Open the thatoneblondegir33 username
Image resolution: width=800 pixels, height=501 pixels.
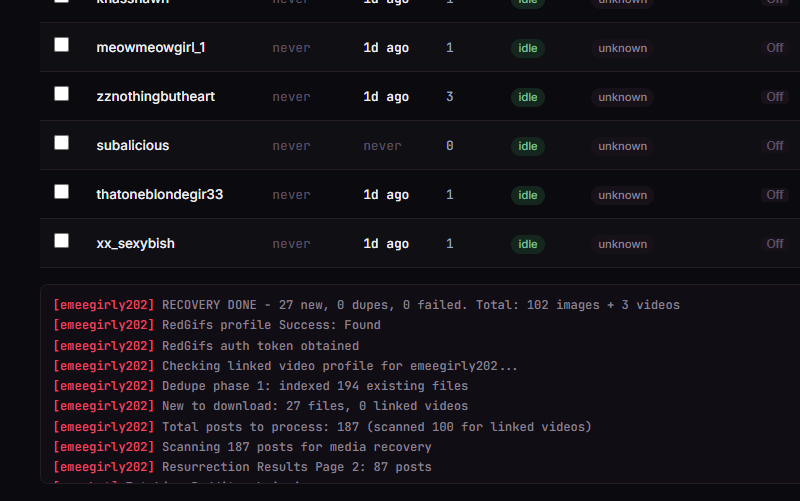pos(160,195)
